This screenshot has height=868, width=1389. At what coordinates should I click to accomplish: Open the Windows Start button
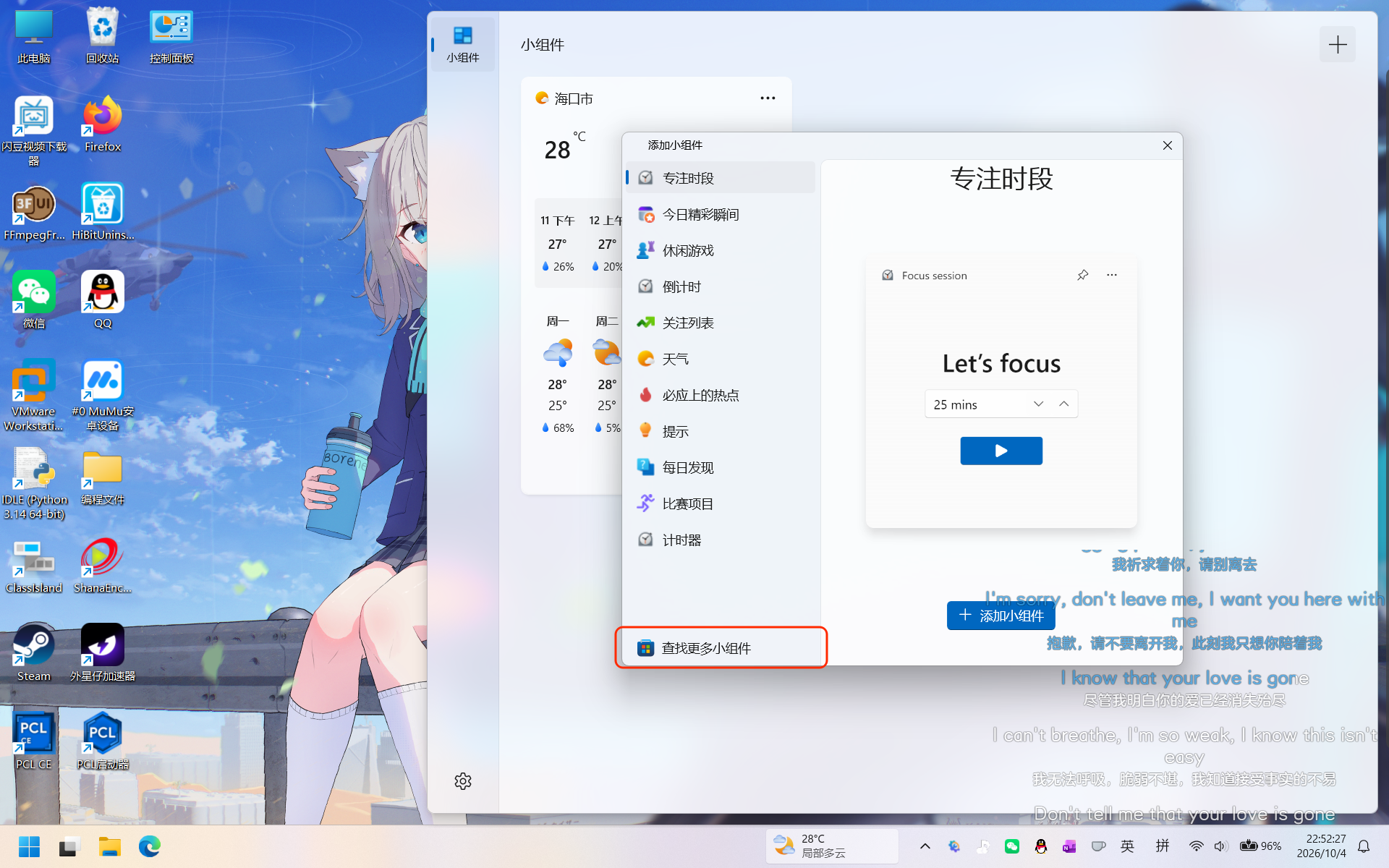coord(29,846)
